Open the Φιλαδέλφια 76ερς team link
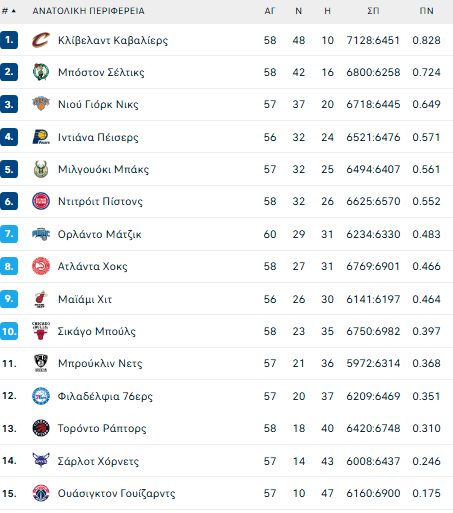 click(105, 396)
